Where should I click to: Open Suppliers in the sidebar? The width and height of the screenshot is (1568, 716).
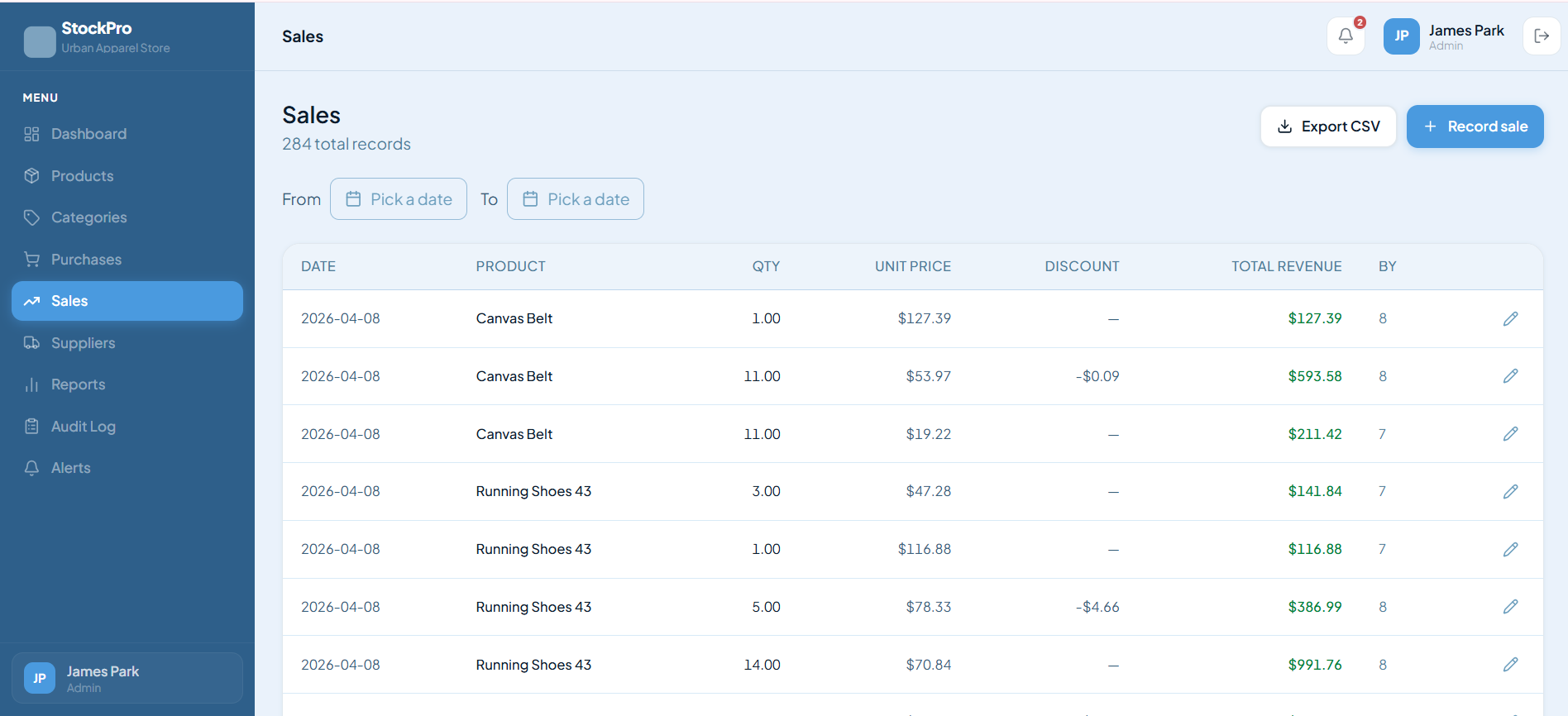(x=83, y=343)
